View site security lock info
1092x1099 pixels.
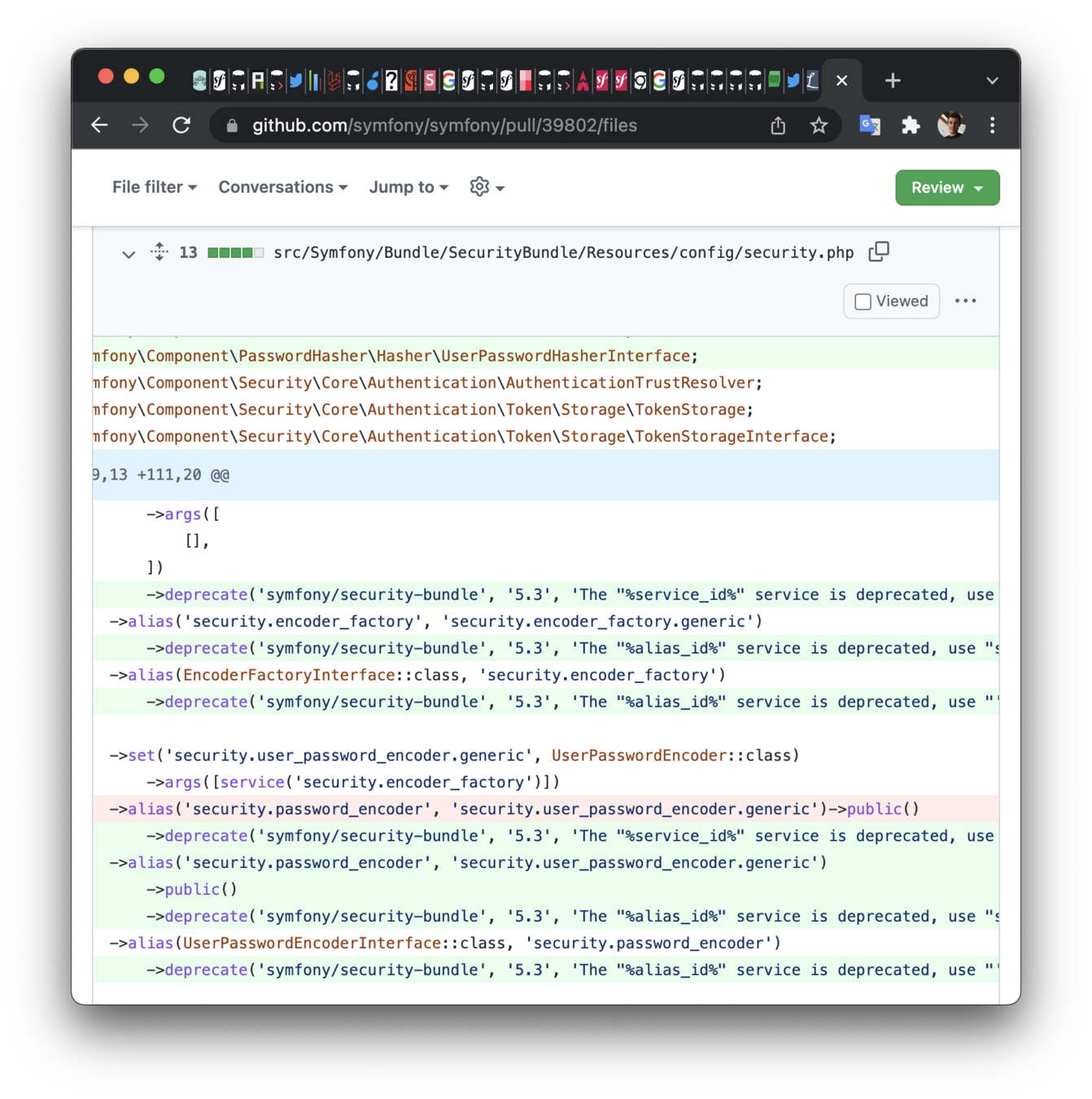pyautogui.click(x=232, y=125)
